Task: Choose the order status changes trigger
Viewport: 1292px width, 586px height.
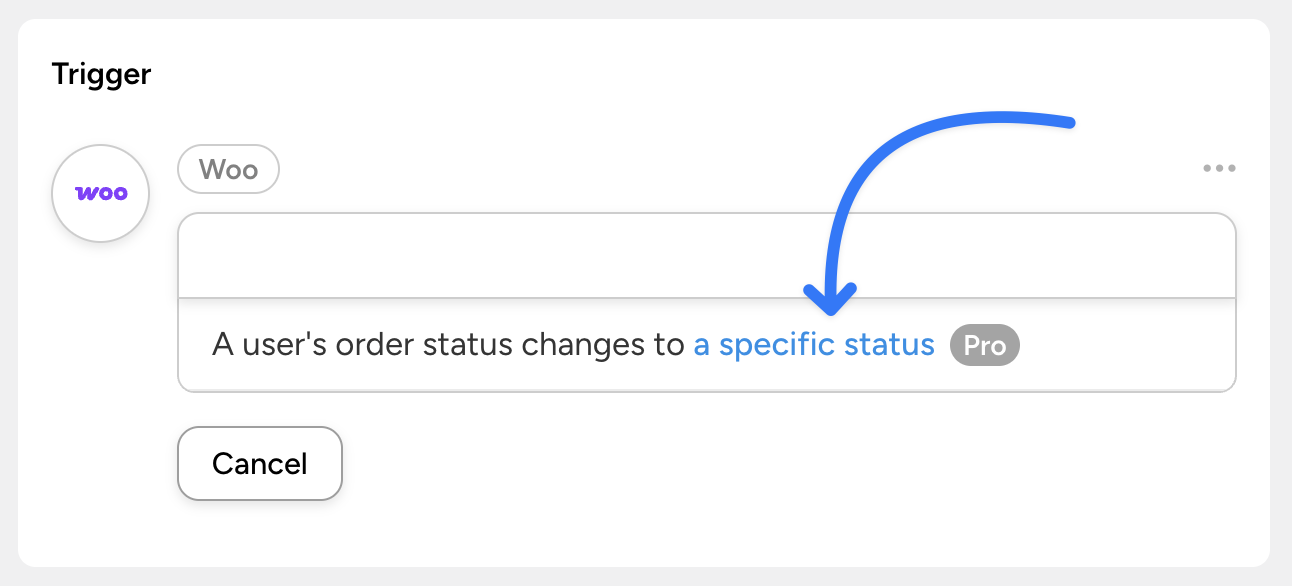Action: (450, 346)
